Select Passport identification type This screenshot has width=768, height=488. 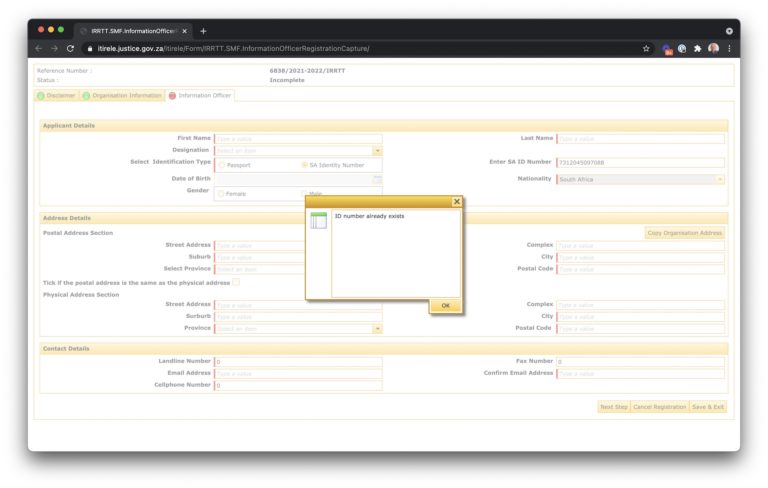[x=222, y=165]
